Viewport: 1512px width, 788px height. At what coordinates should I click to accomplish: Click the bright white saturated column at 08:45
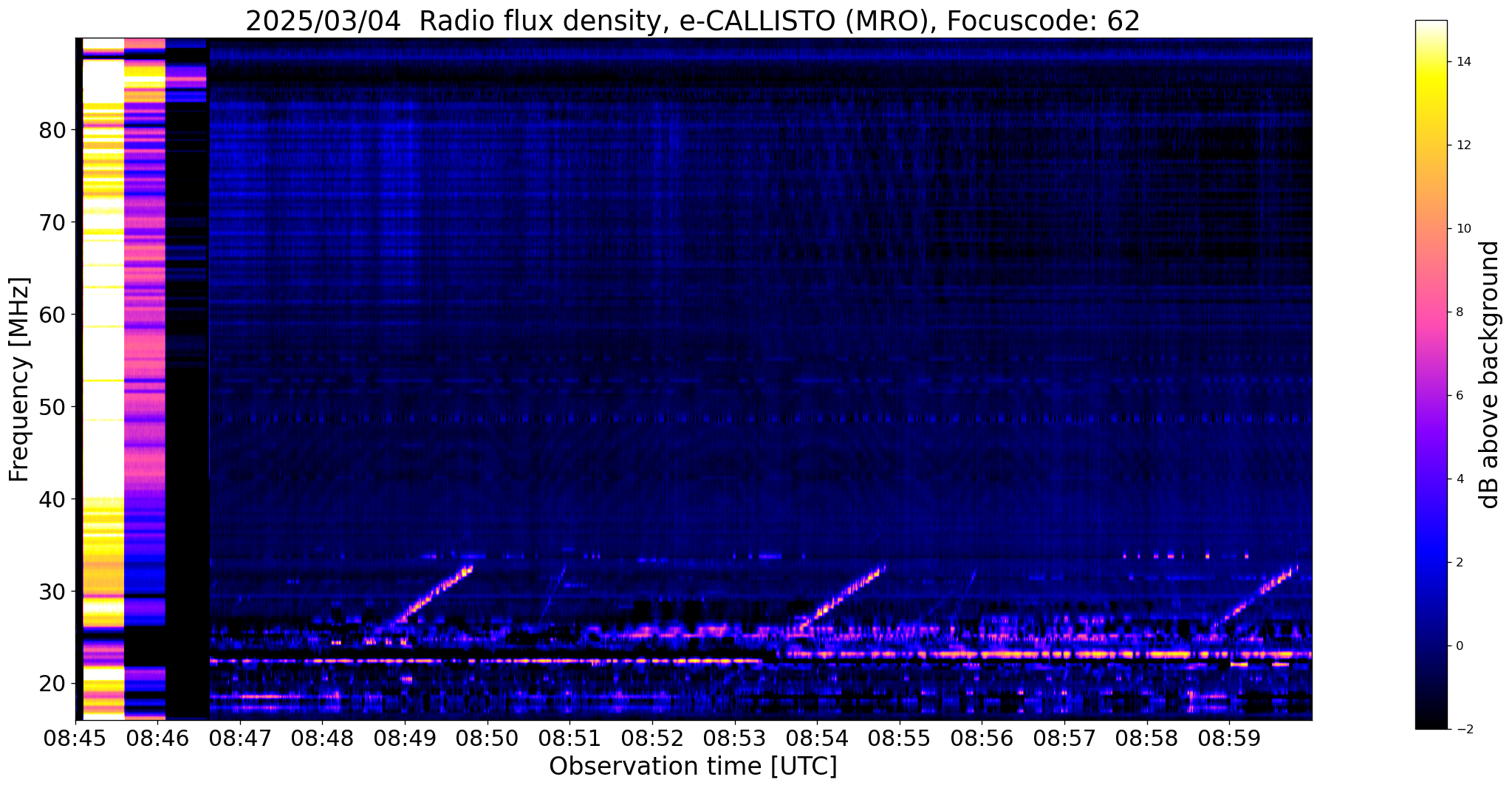click(103, 379)
